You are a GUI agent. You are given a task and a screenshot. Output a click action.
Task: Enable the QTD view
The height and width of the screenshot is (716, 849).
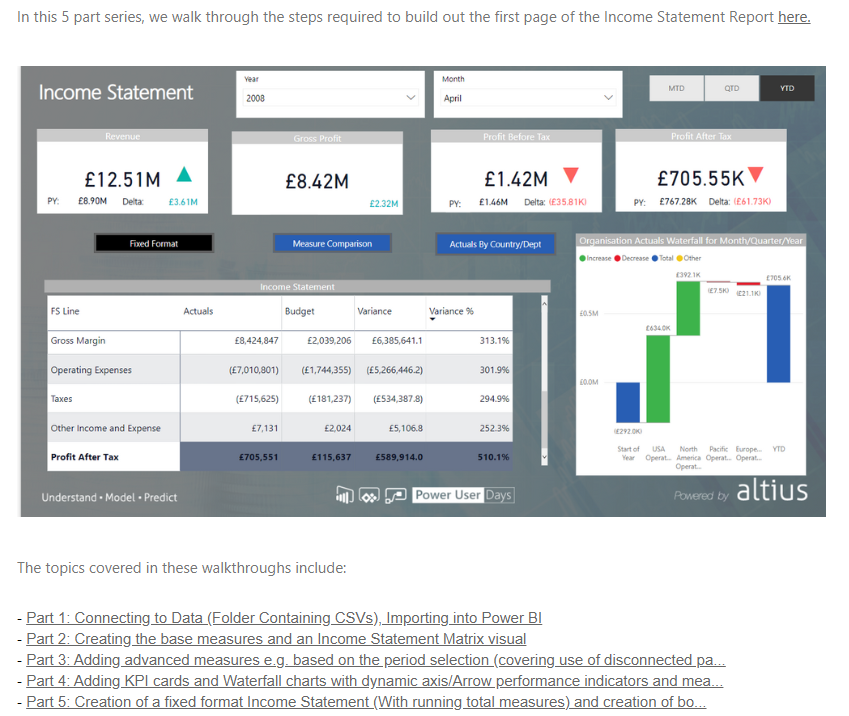point(731,88)
